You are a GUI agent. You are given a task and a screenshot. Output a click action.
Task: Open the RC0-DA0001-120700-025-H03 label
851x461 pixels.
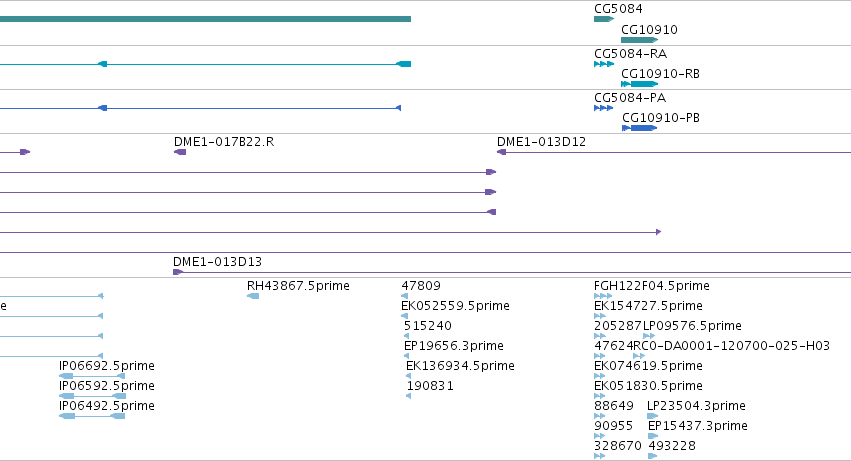pos(732,346)
